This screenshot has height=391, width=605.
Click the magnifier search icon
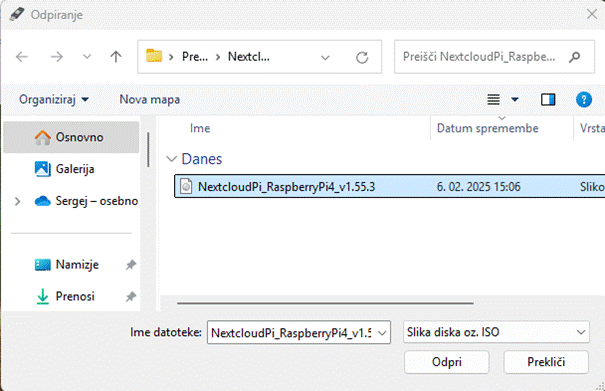point(575,57)
